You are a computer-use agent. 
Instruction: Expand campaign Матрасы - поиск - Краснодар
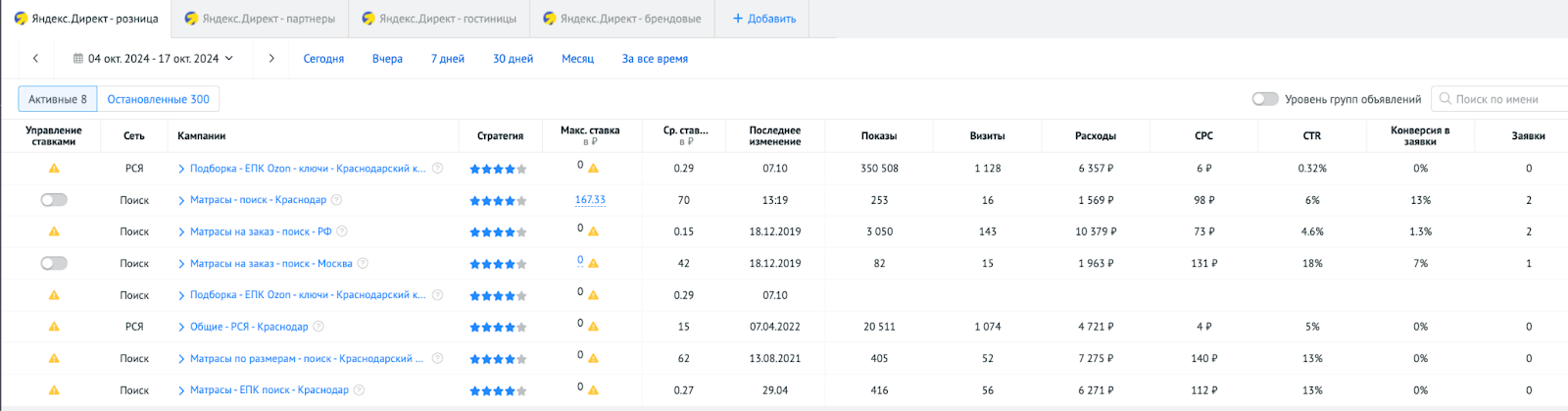pyautogui.click(x=182, y=200)
